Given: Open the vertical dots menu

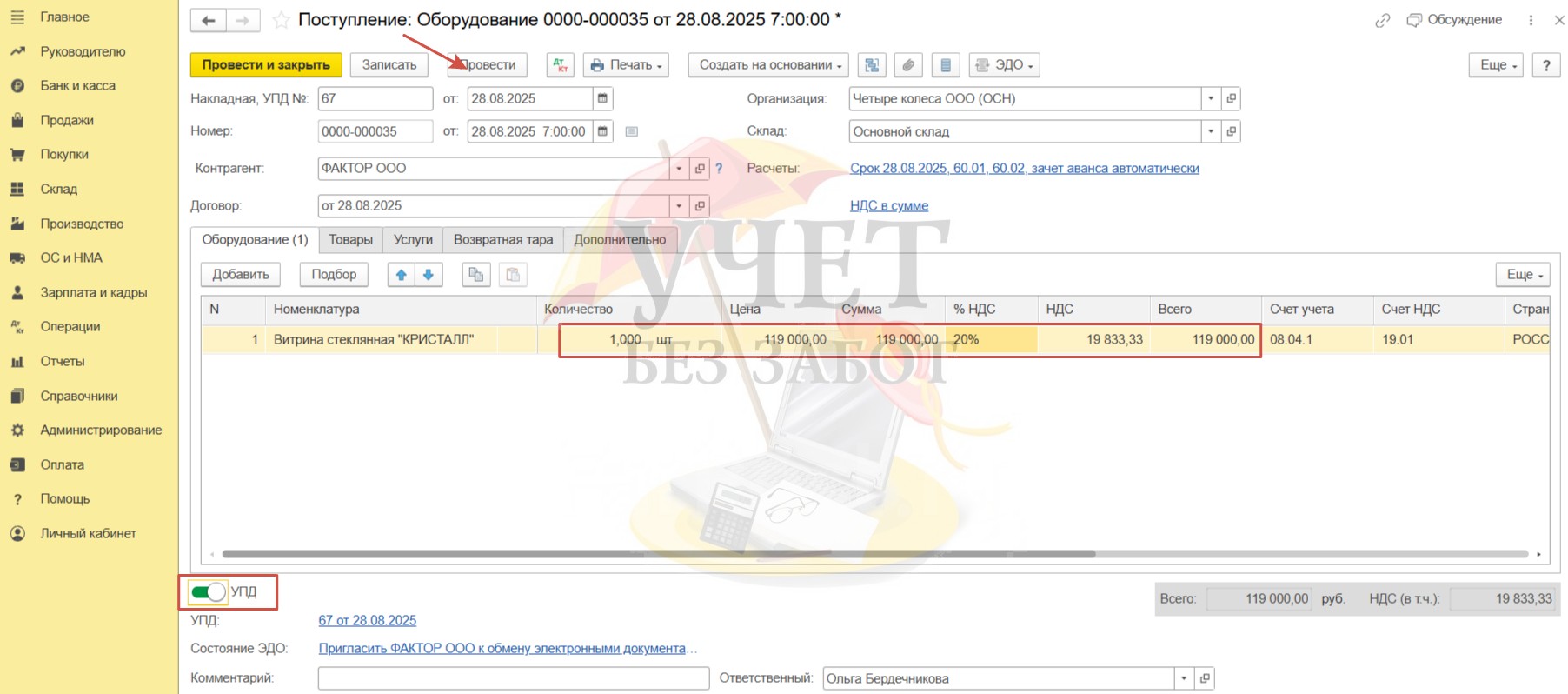Looking at the screenshot, I should (x=1531, y=20).
